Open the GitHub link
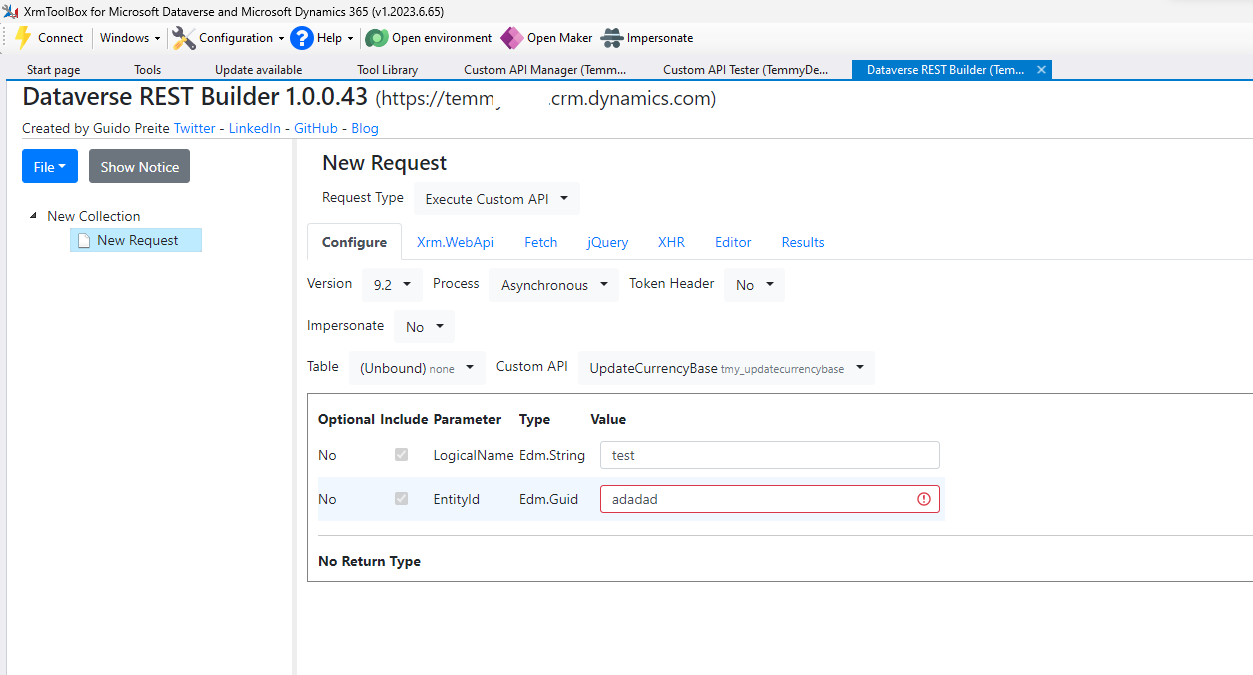This screenshot has width=1253, height=675. point(316,128)
